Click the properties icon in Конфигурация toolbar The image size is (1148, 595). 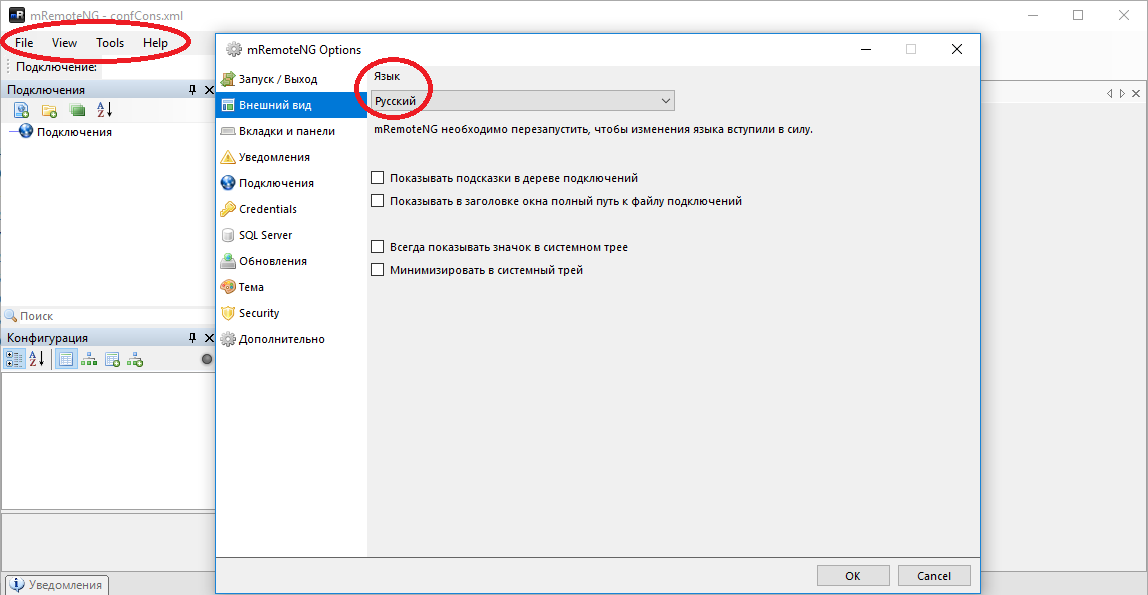click(x=66, y=359)
